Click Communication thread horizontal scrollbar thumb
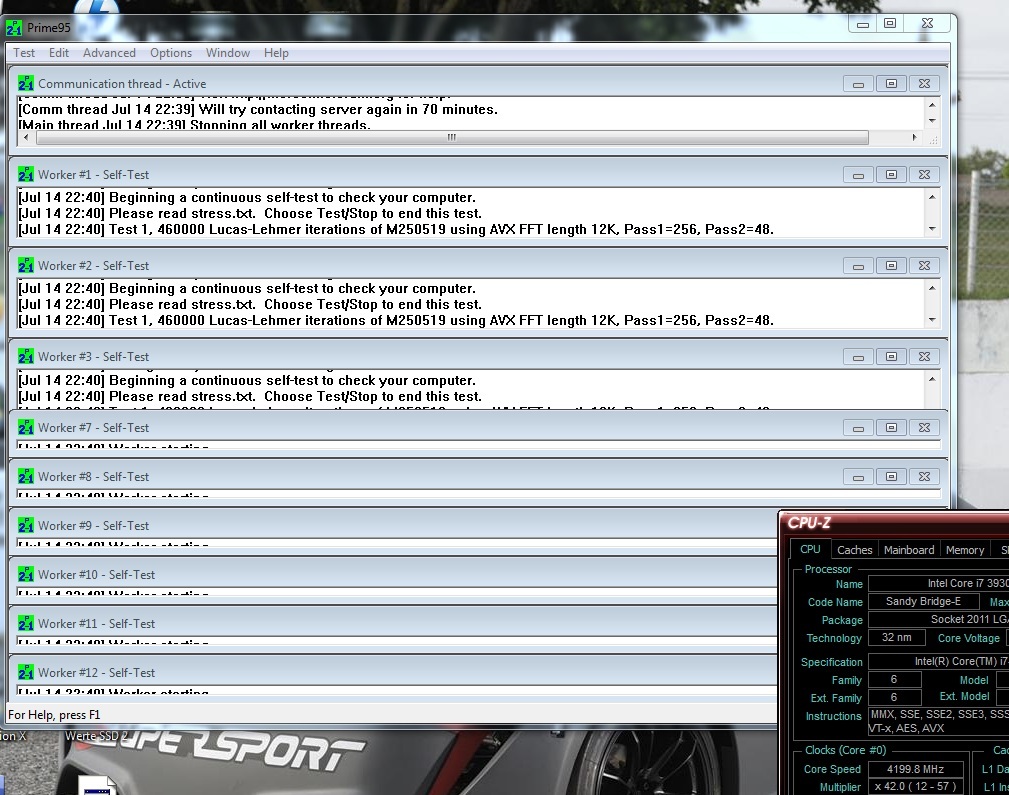Image resolution: width=1009 pixels, height=795 pixels. 452,137
